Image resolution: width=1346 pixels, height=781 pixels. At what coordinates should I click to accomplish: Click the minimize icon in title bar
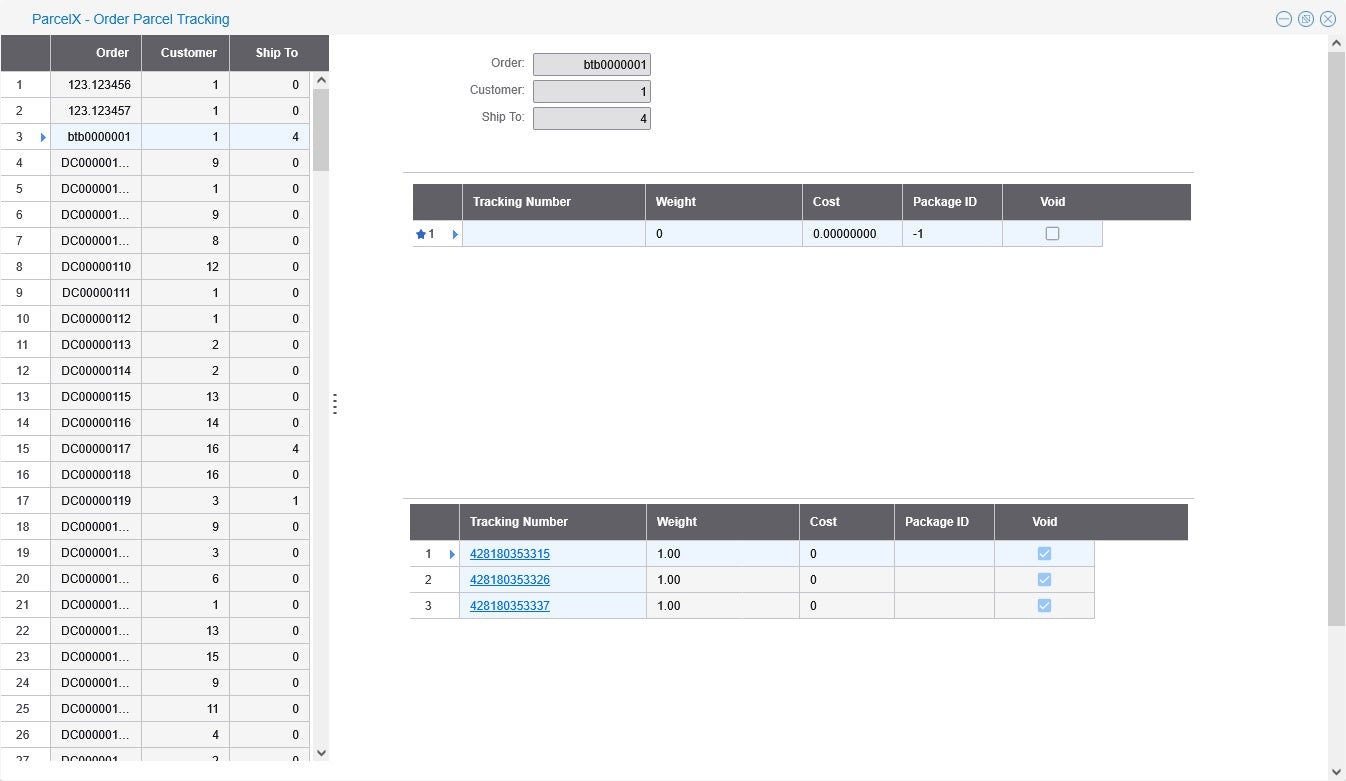point(1283,19)
